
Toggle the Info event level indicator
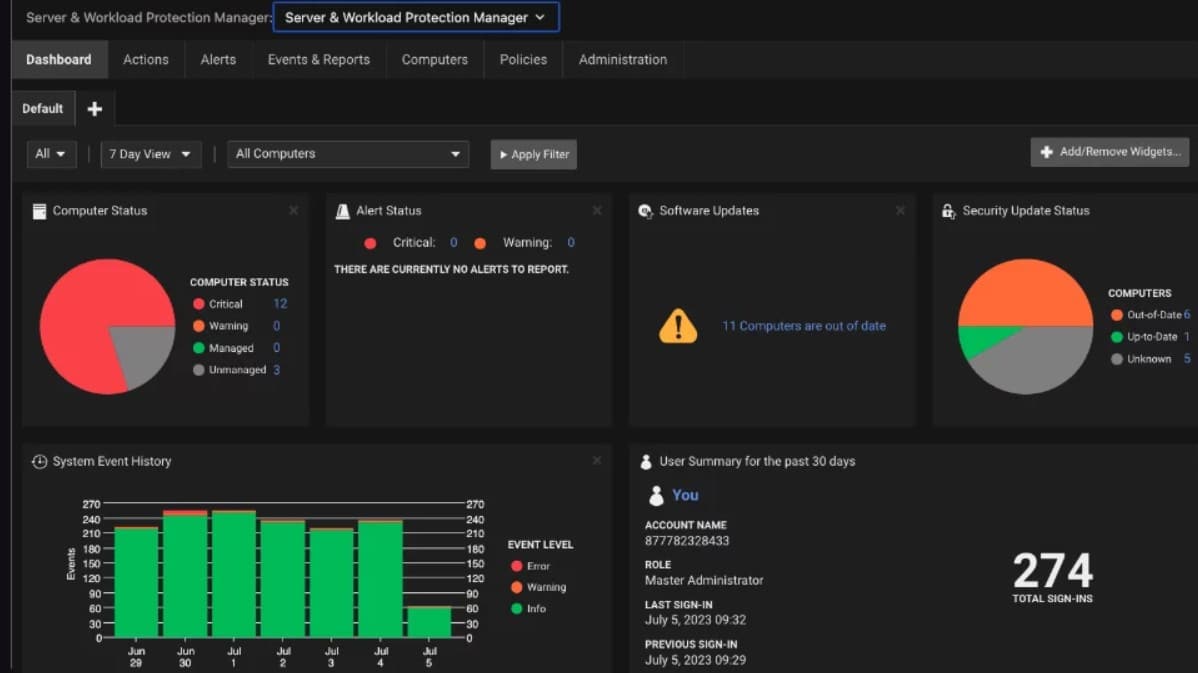[x=516, y=609]
